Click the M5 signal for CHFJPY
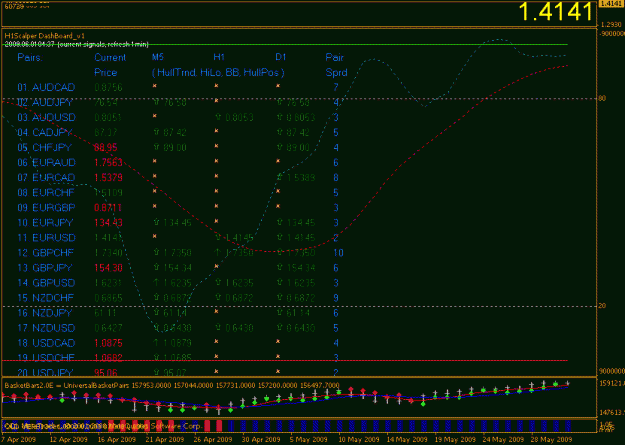The image size is (625, 445). (x=170, y=148)
